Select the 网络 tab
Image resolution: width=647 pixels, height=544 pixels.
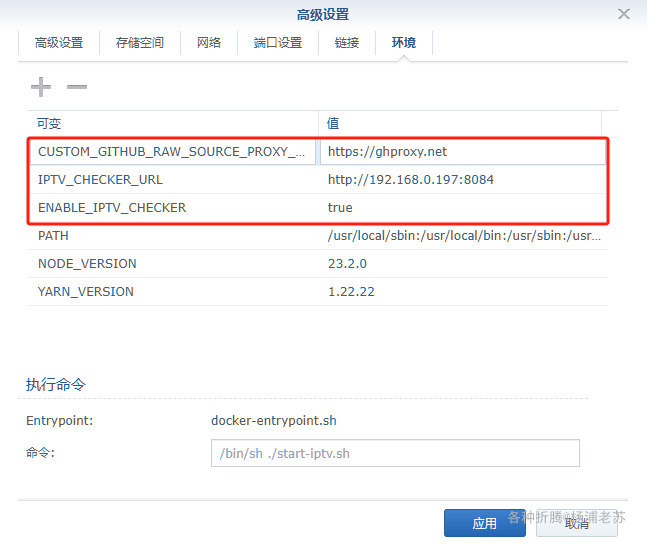pos(209,43)
